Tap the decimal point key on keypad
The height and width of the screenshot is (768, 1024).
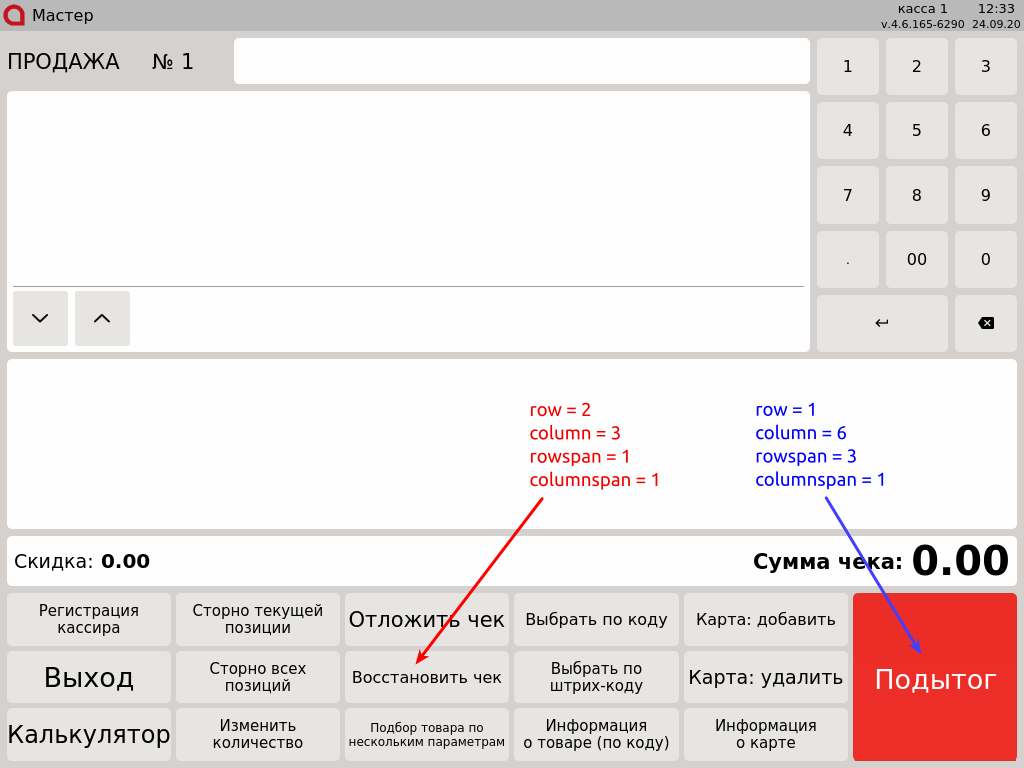tap(848, 259)
